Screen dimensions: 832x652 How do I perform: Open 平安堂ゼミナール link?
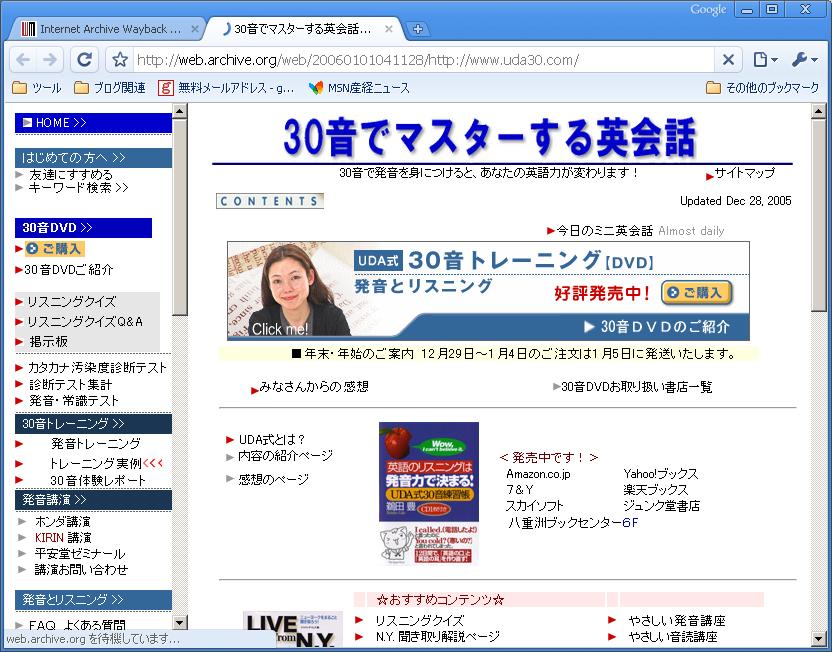tap(80, 554)
